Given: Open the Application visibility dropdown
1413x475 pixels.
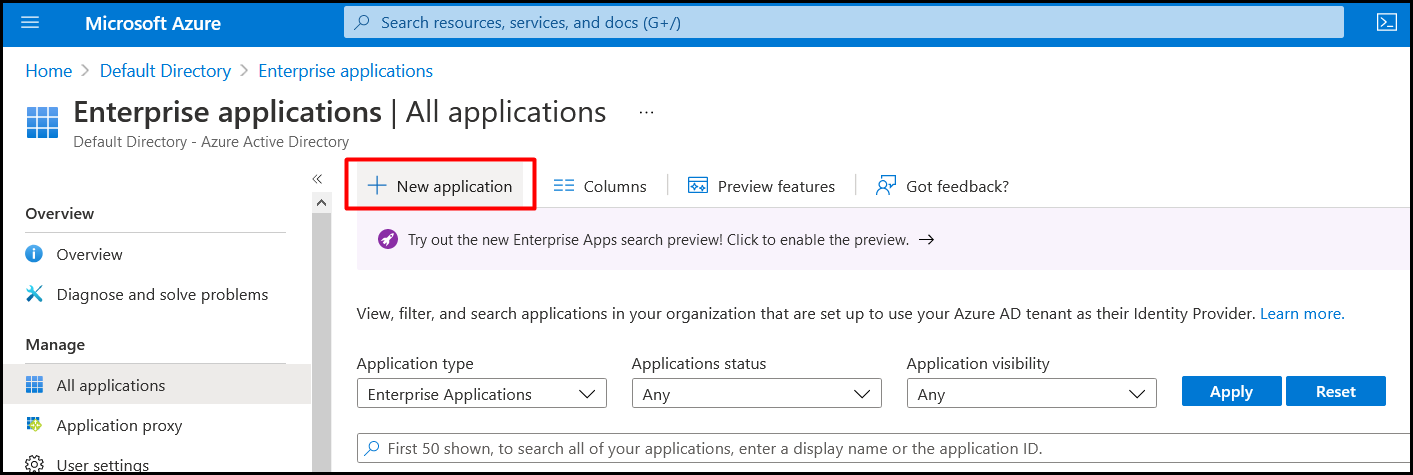Looking at the screenshot, I should coord(1032,394).
